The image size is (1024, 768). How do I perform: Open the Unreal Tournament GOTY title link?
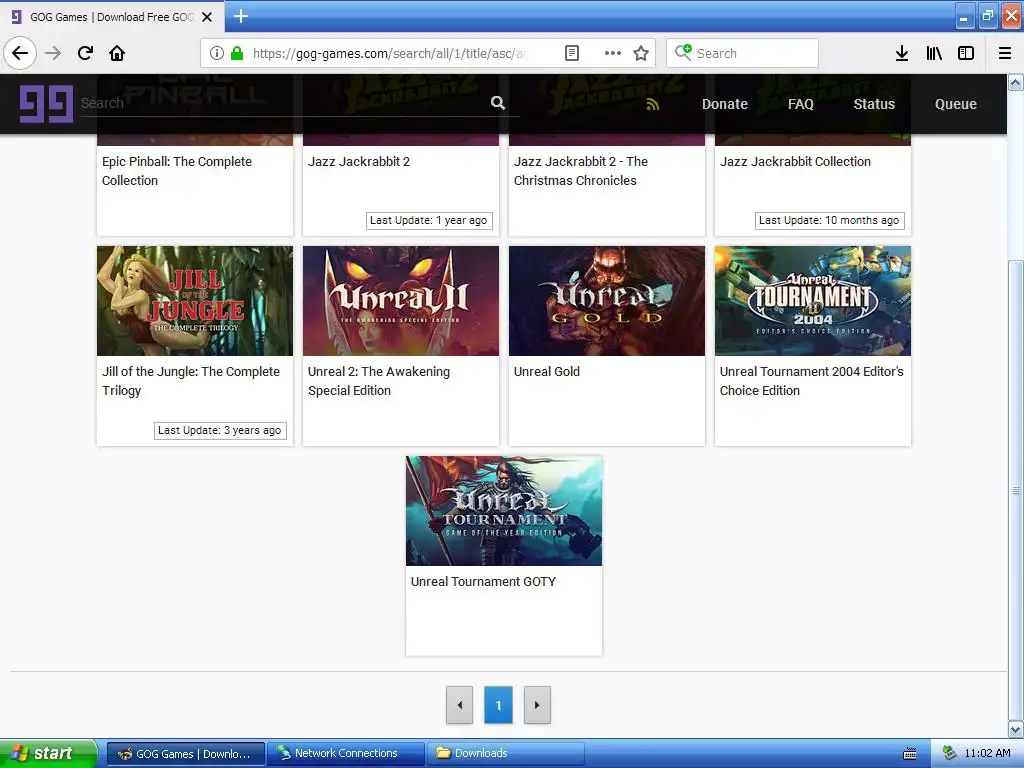(x=483, y=581)
